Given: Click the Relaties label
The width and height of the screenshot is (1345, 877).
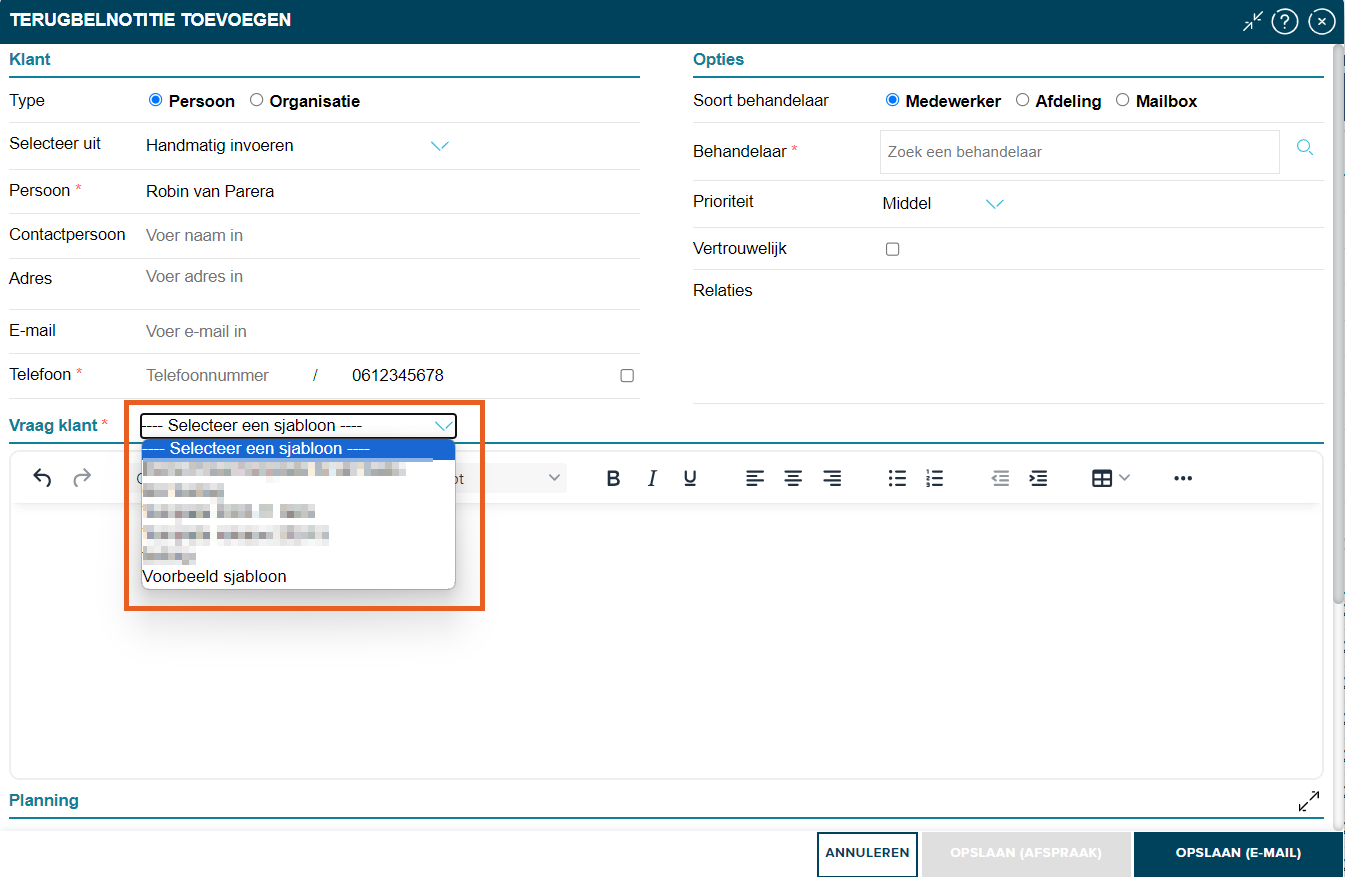Looking at the screenshot, I should click(x=723, y=290).
